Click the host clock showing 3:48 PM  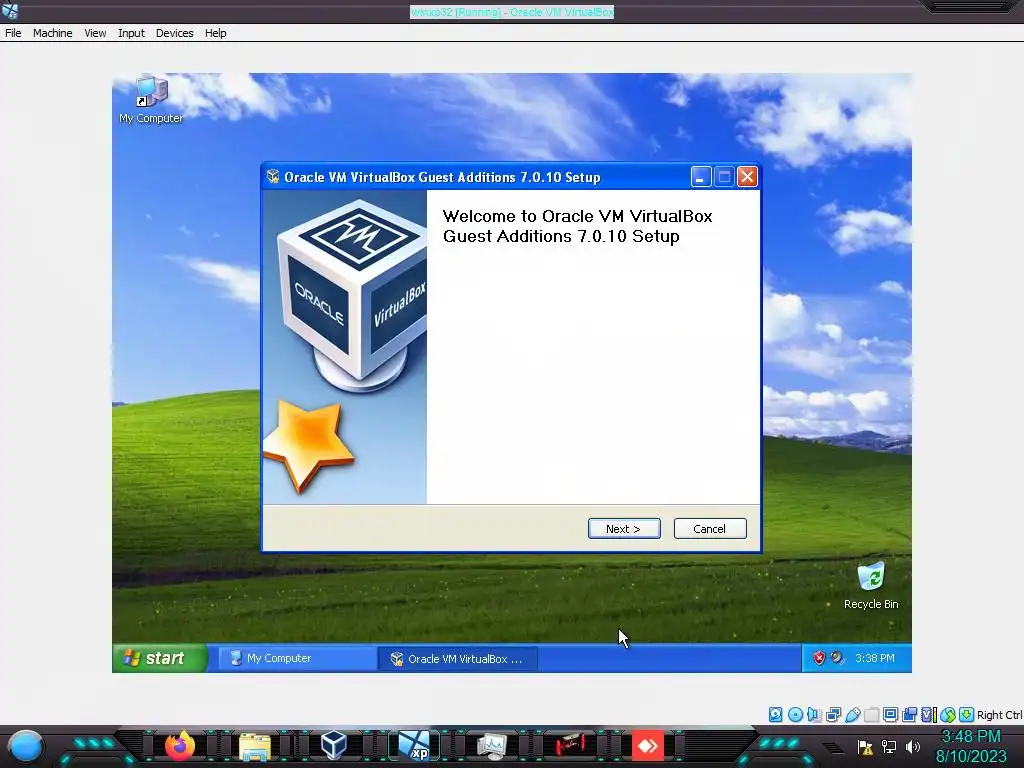pos(970,737)
